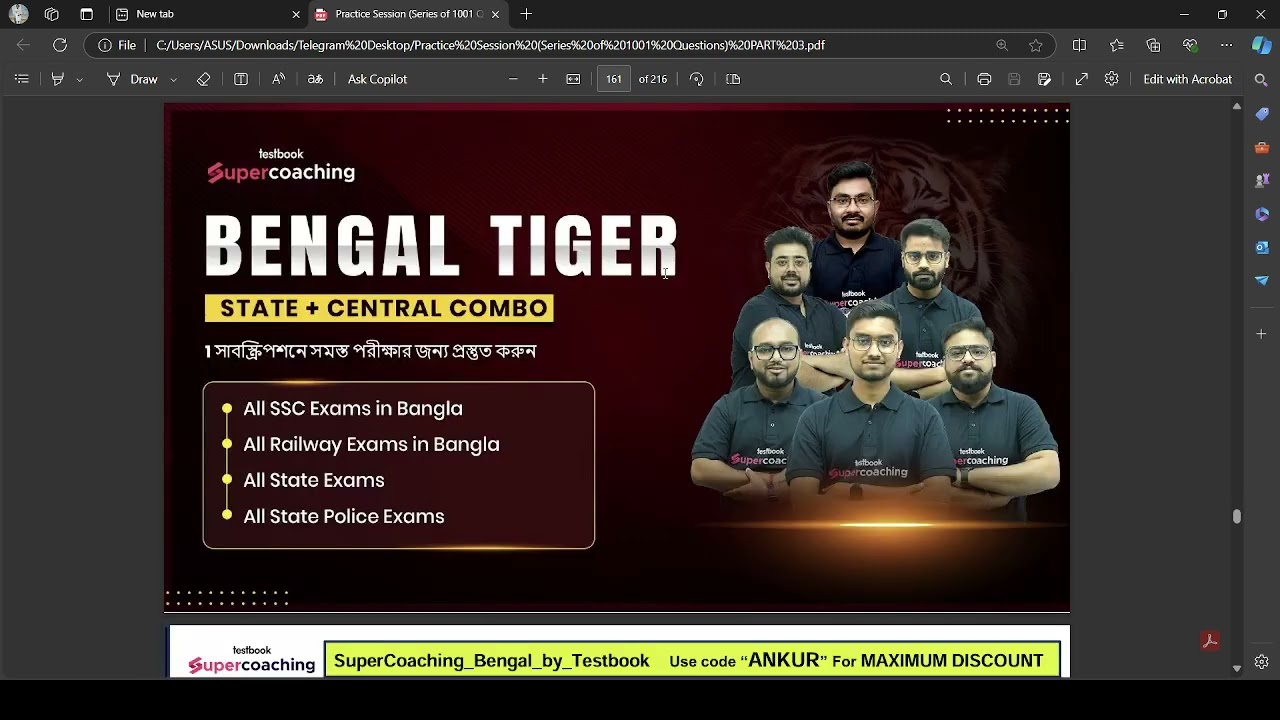Image resolution: width=1280 pixels, height=720 pixels.
Task: Open split screen view
Action: coord(1079,45)
